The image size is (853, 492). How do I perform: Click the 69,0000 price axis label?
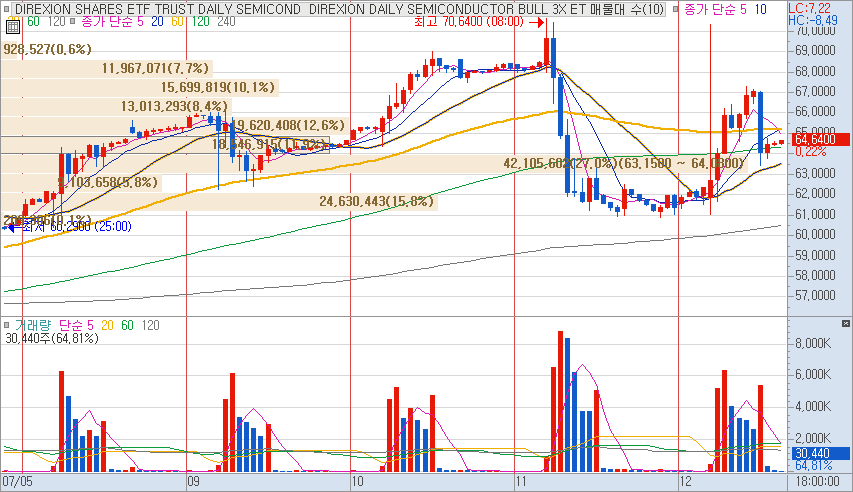(815, 51)
